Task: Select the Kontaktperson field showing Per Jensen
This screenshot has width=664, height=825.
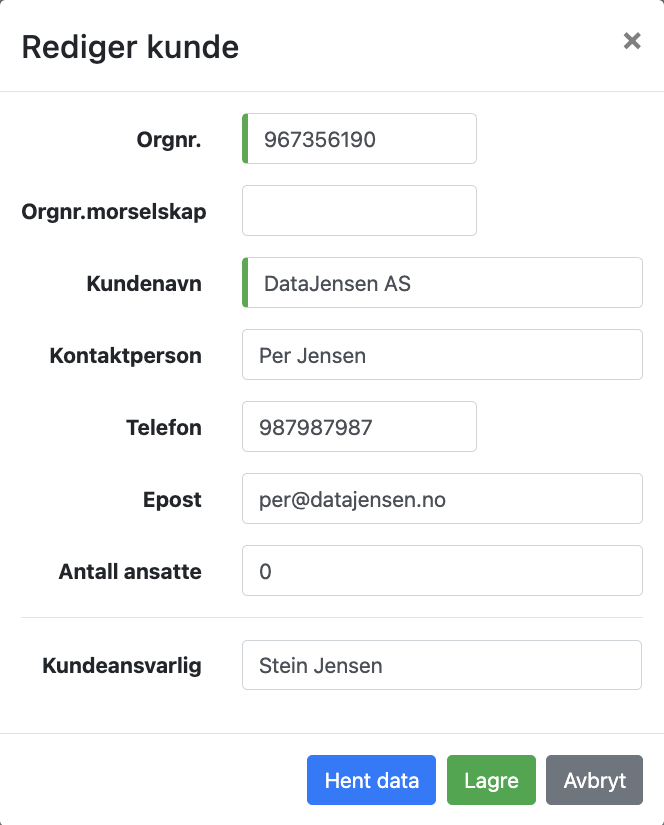Action: coord(442,355)
